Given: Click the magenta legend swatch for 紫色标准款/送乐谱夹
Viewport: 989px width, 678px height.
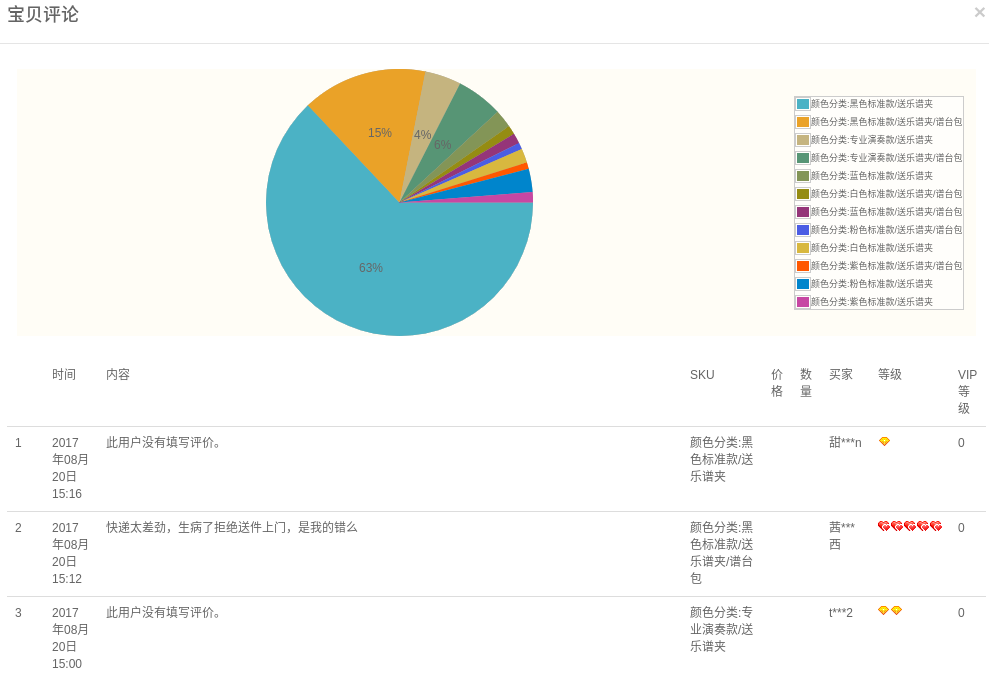Looking at the screenshot, I should [x=803, y=302].
